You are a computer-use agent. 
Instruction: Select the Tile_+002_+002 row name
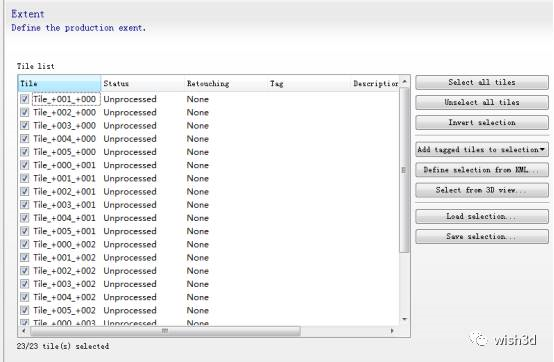click(x=65, y=271)
